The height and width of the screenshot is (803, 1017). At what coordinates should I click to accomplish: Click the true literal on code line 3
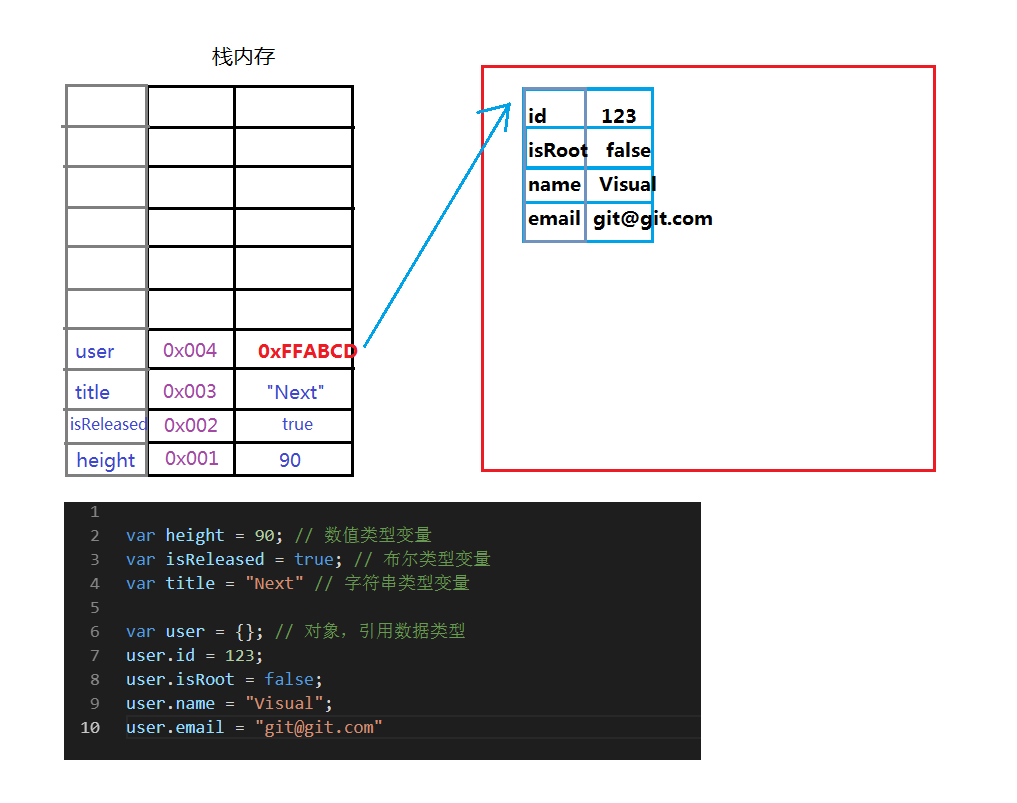click(313, 559)
